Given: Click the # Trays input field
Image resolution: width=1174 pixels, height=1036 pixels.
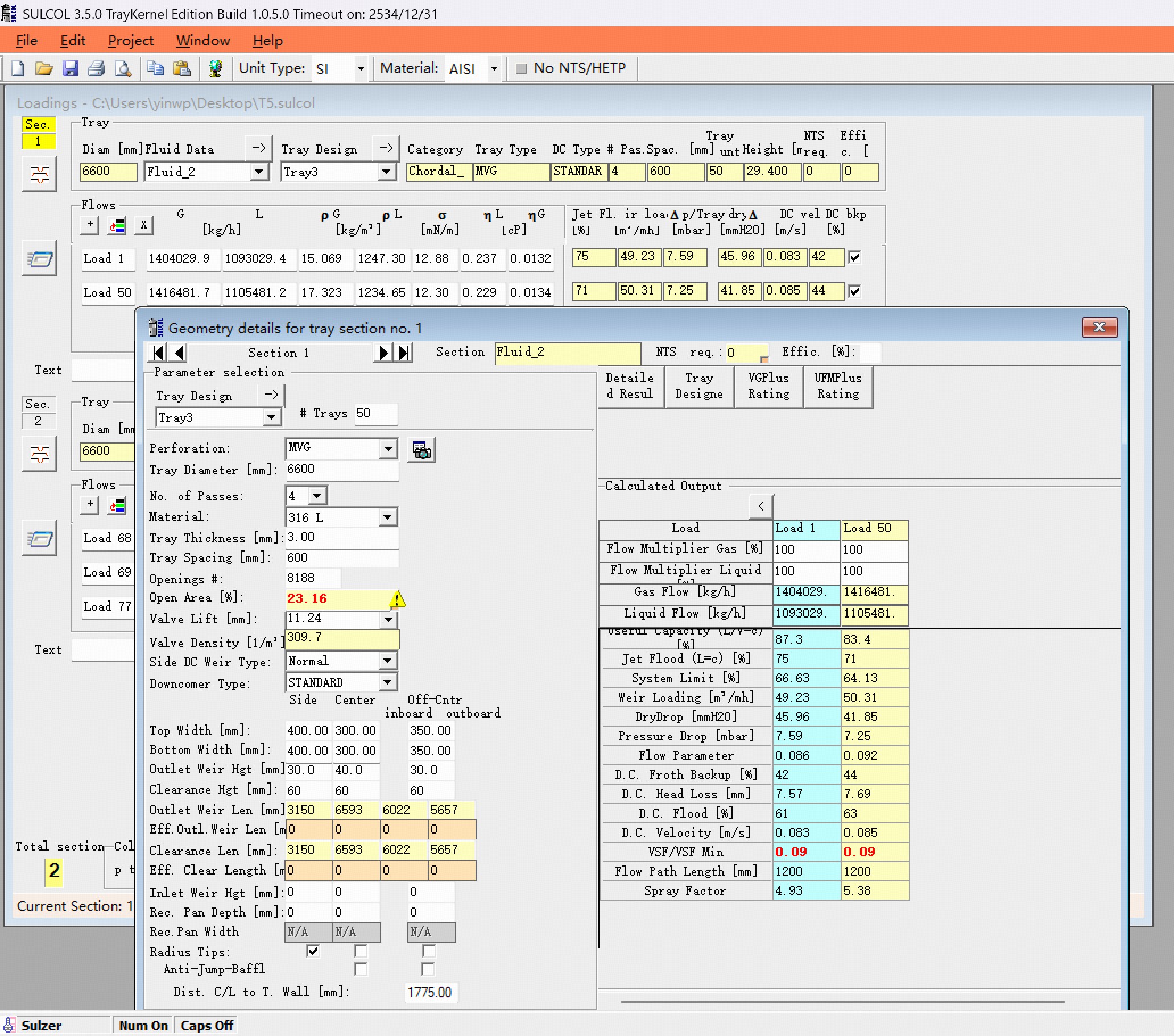Looking at the screenshot, I should tap(375, 413).
